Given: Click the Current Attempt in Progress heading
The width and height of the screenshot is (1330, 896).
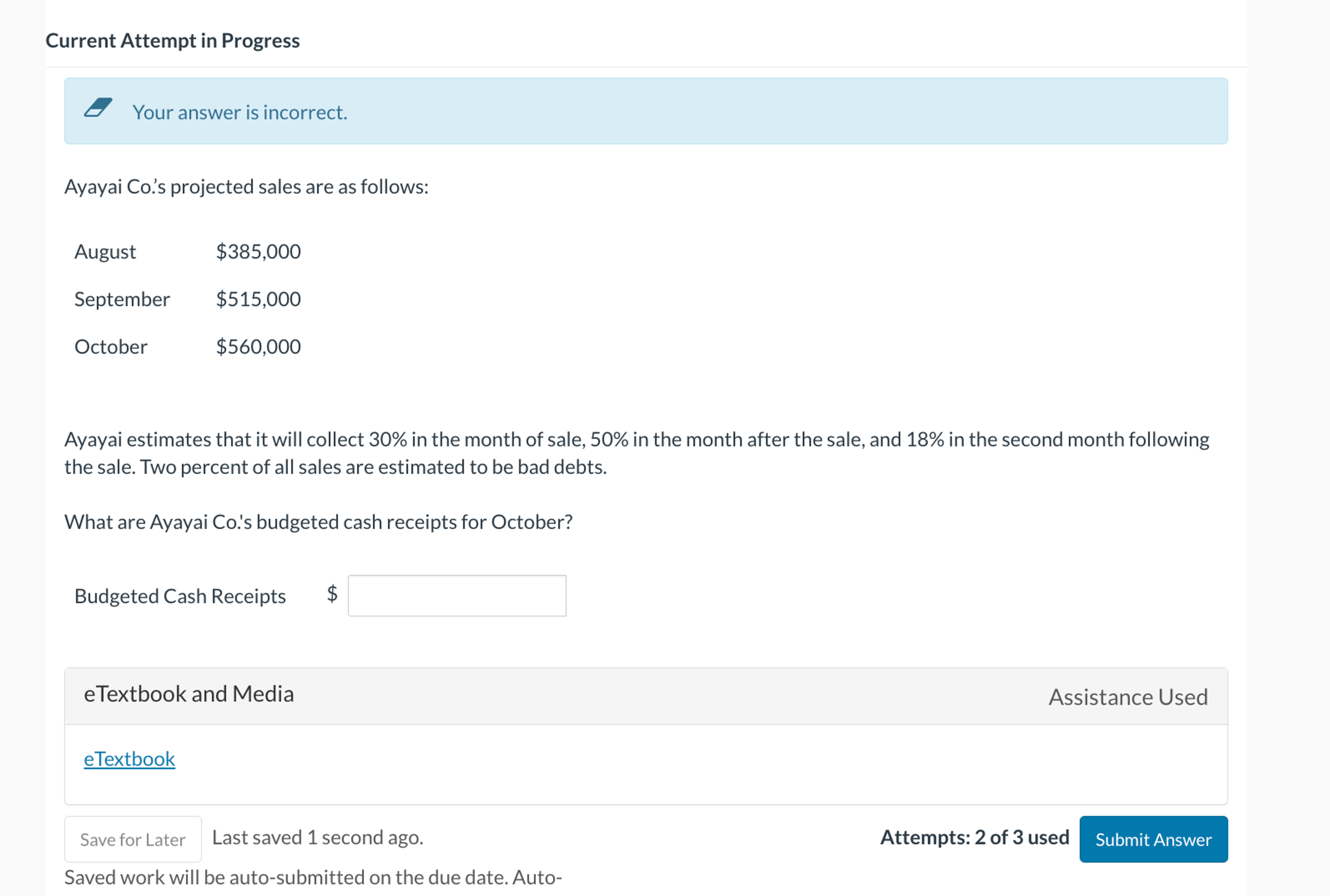Looking at the screenshot, I should point(173,40).
